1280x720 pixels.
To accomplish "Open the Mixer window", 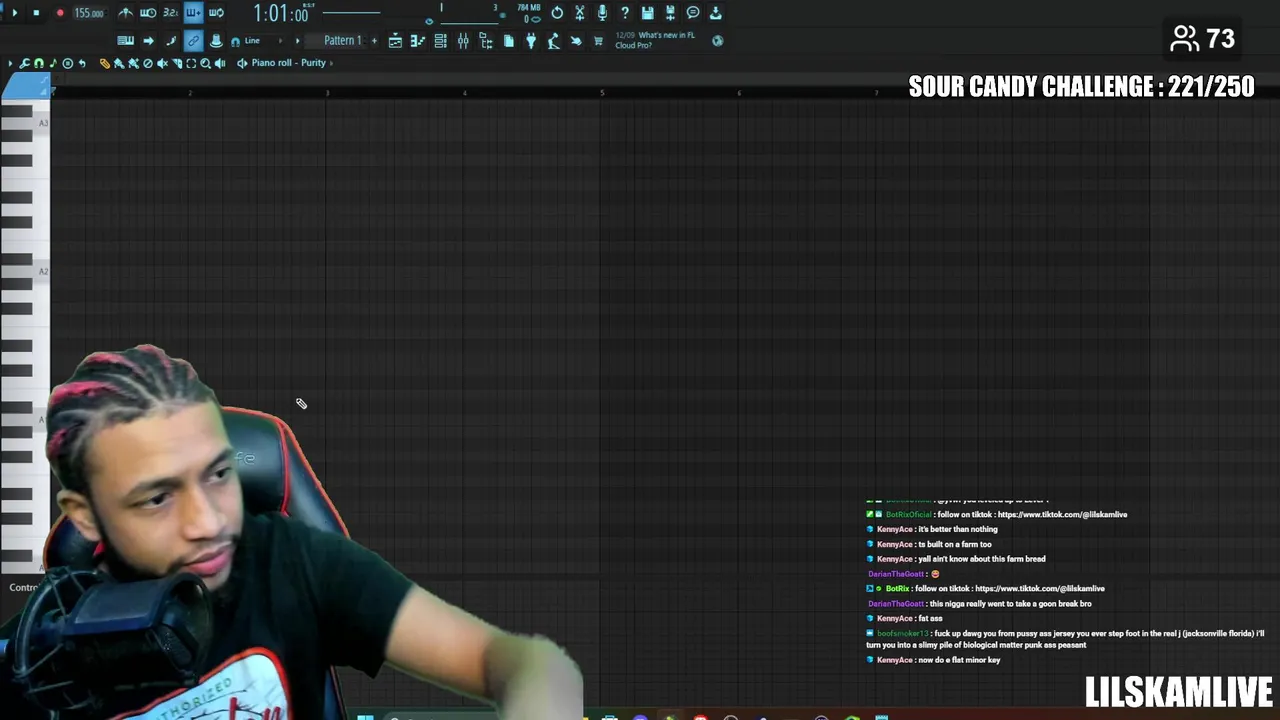I will pyautogui.click(x=463, y=41).
